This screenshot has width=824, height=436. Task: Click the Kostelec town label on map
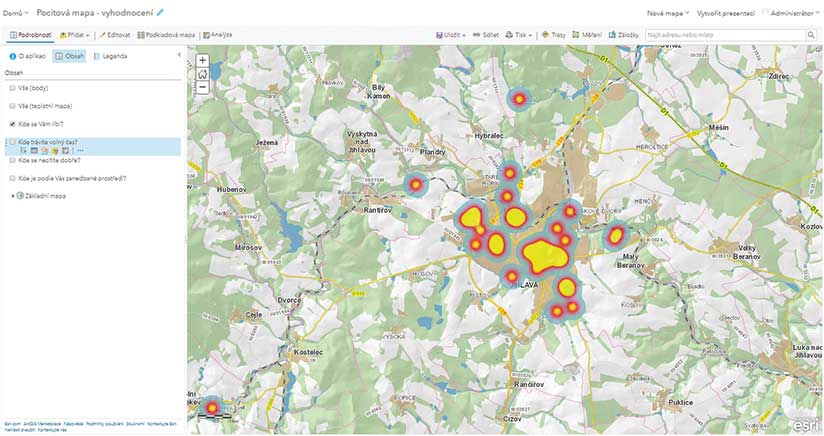[x=308, y=352]
